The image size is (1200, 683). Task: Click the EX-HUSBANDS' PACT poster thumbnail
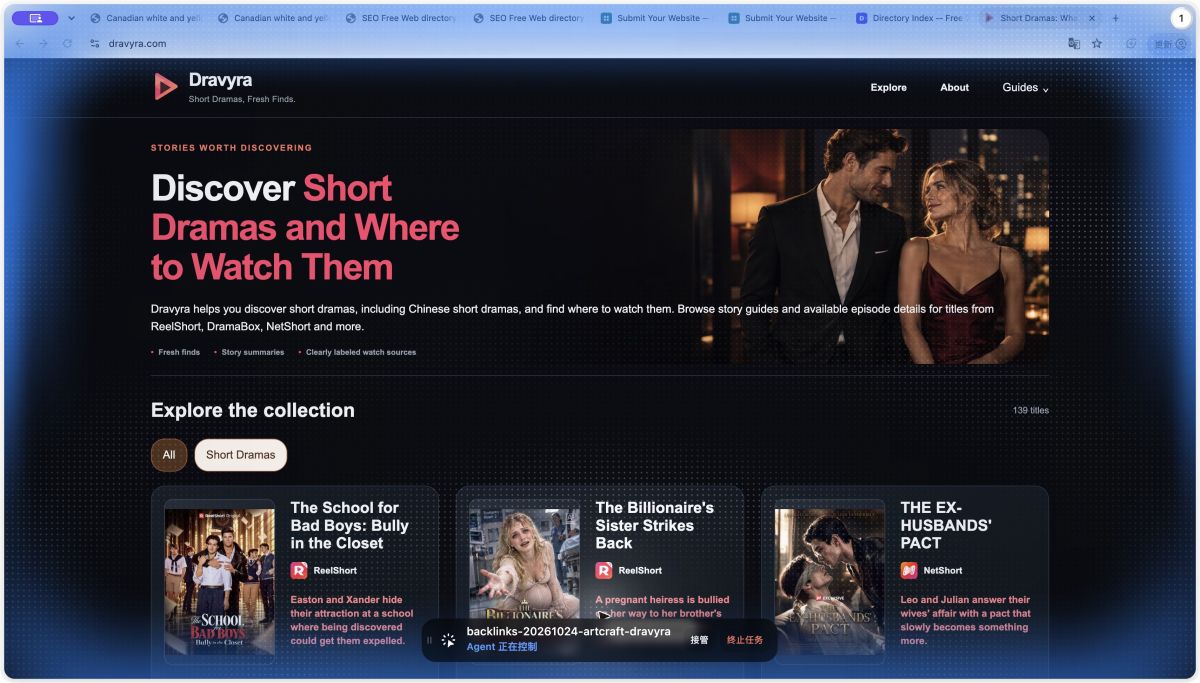coord(830,582)
